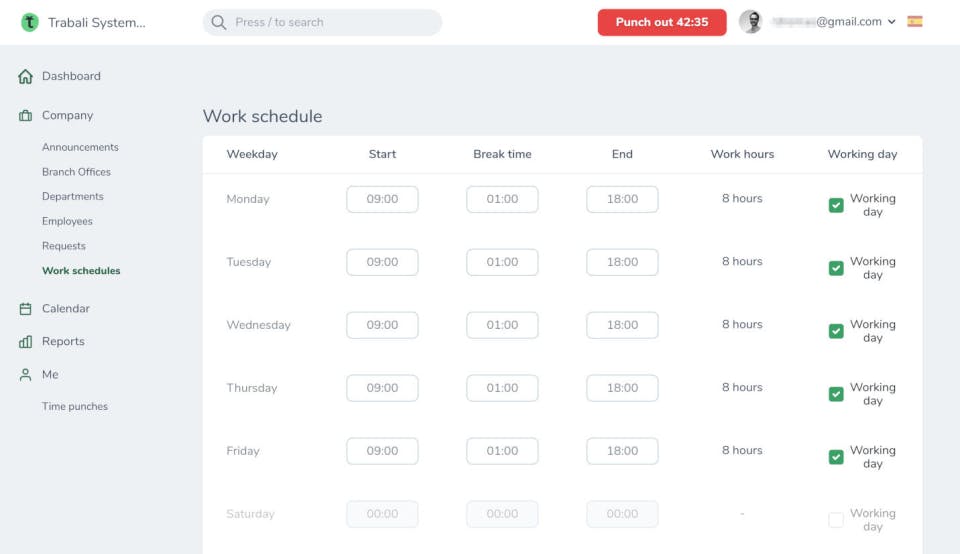Image resolution: width=960 pixels, height=554 pixels.
Task: Focus the Press / to search box
Action: click(x=330, y=22)
